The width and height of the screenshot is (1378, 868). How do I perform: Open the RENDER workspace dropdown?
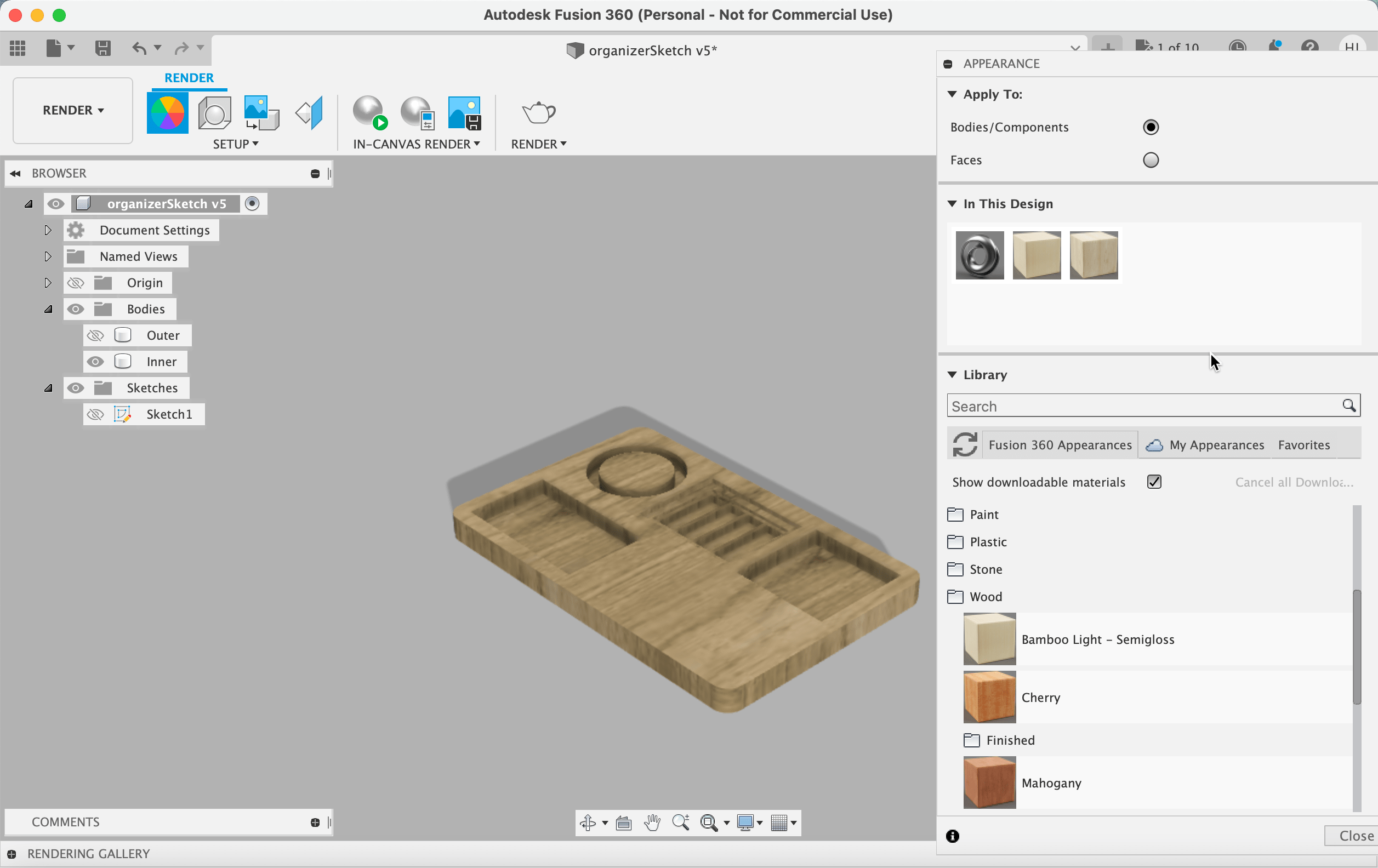tap(73, 110)
